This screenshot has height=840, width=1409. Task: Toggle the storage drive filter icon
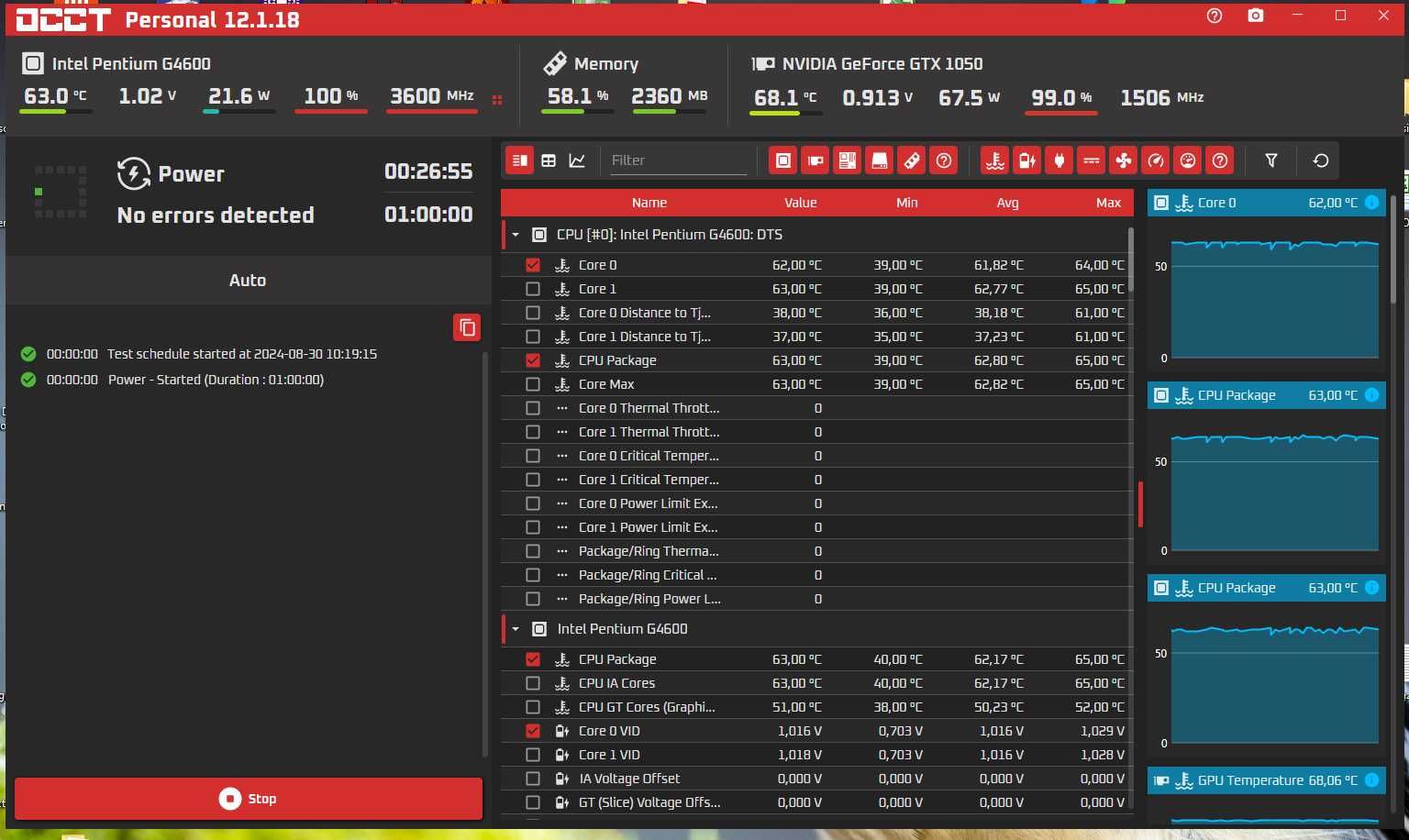880,161
